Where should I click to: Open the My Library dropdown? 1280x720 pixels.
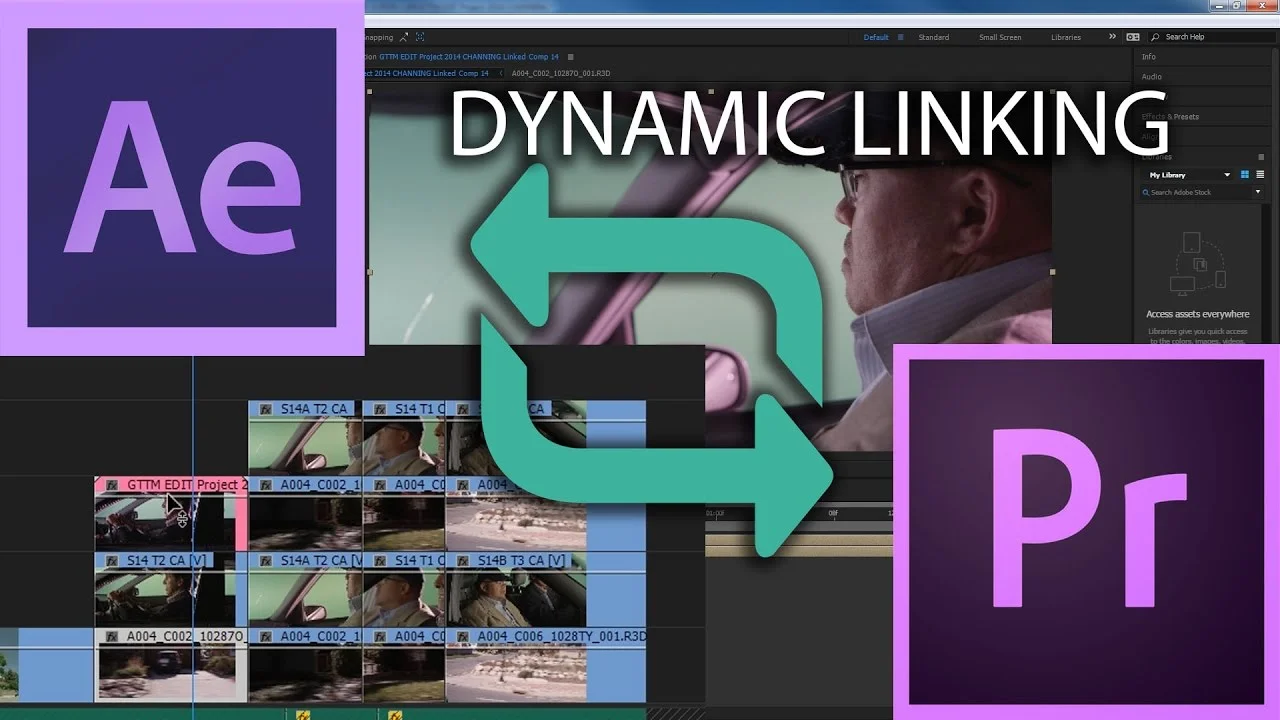pyautogui.click(x=1190, y=175)
